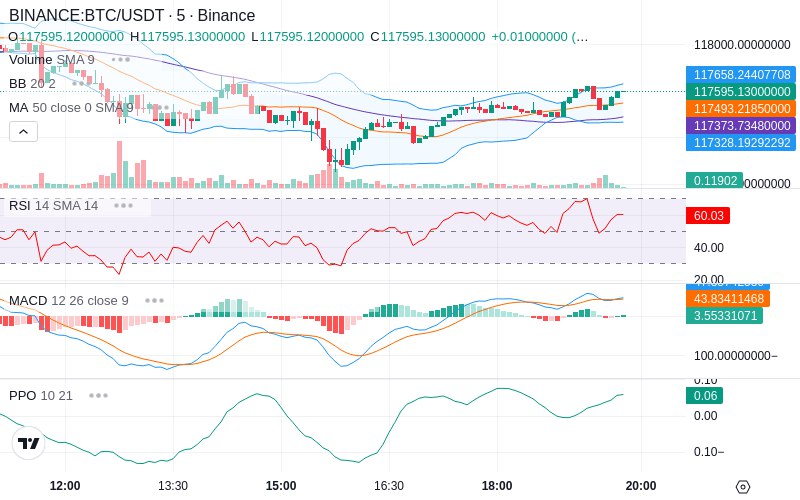Open more options for MA 50 indicator
The width and height of the screenshot is (800, 500).
161,108
